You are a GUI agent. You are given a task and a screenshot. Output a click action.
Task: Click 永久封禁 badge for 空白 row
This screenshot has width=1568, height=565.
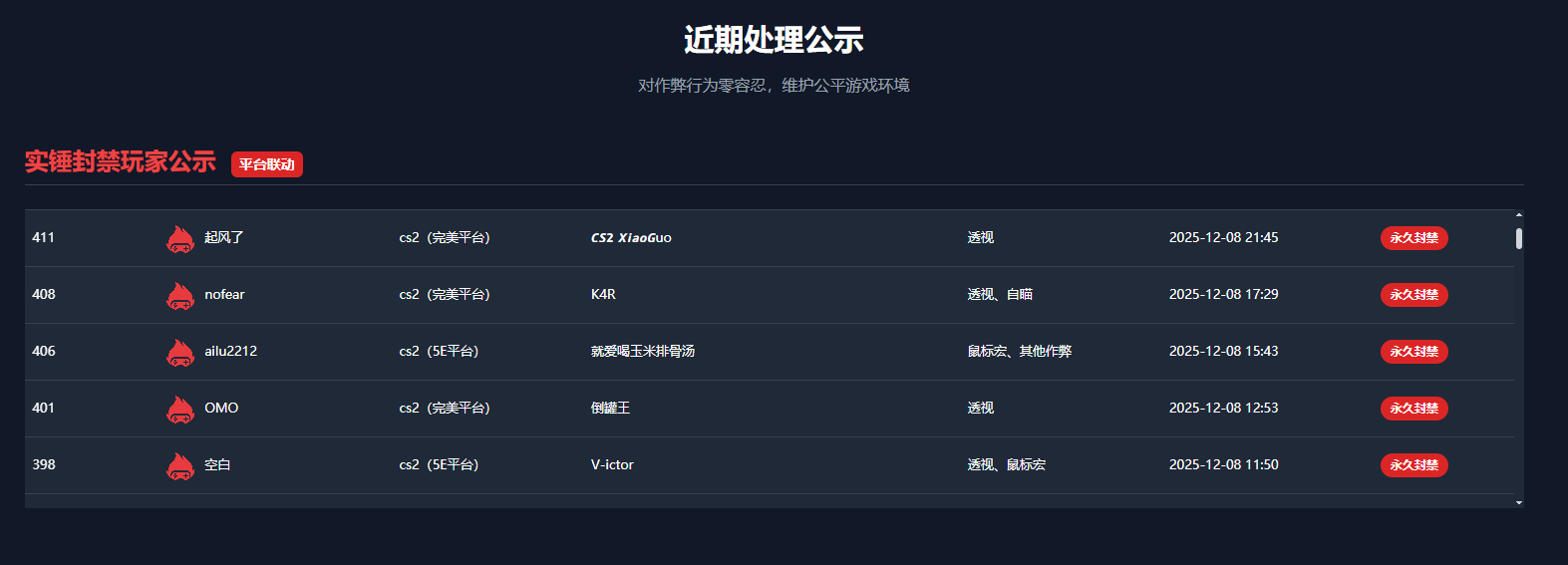1413,465
